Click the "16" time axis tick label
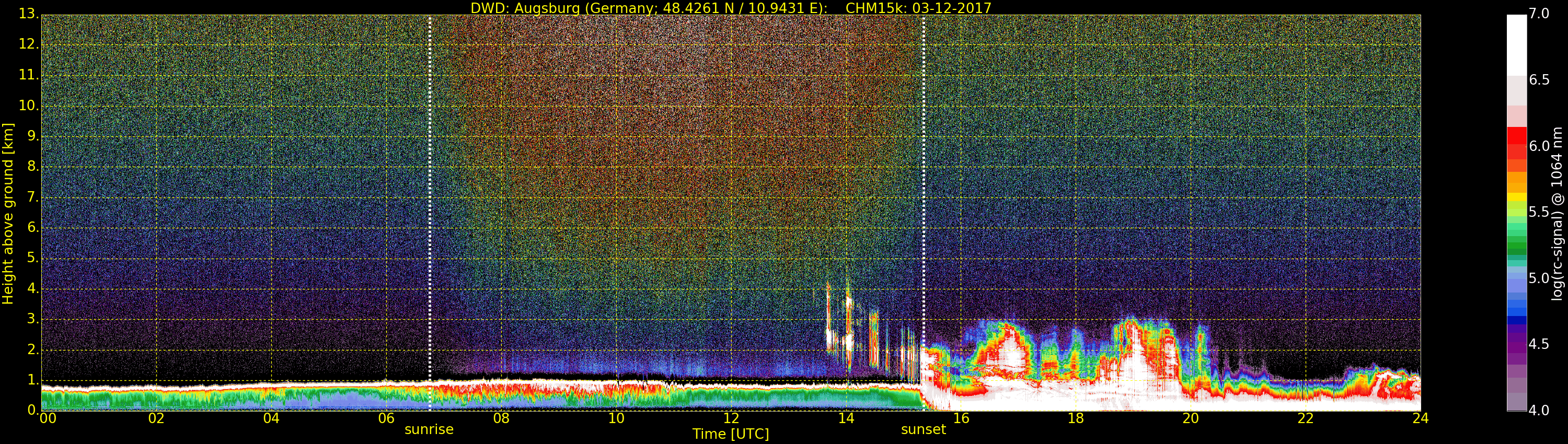Screen dimensions: 1568x444 [x=961, y=418]
